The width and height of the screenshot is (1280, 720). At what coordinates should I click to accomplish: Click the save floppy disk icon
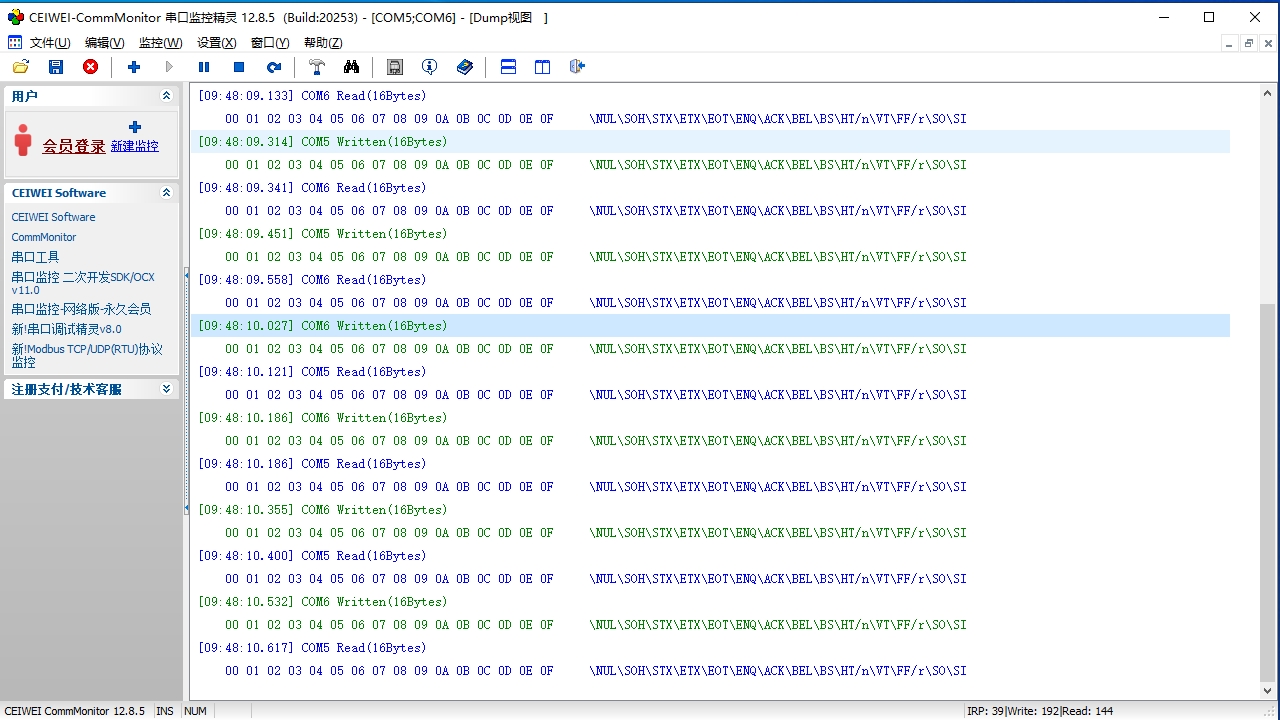coord(56,67)
